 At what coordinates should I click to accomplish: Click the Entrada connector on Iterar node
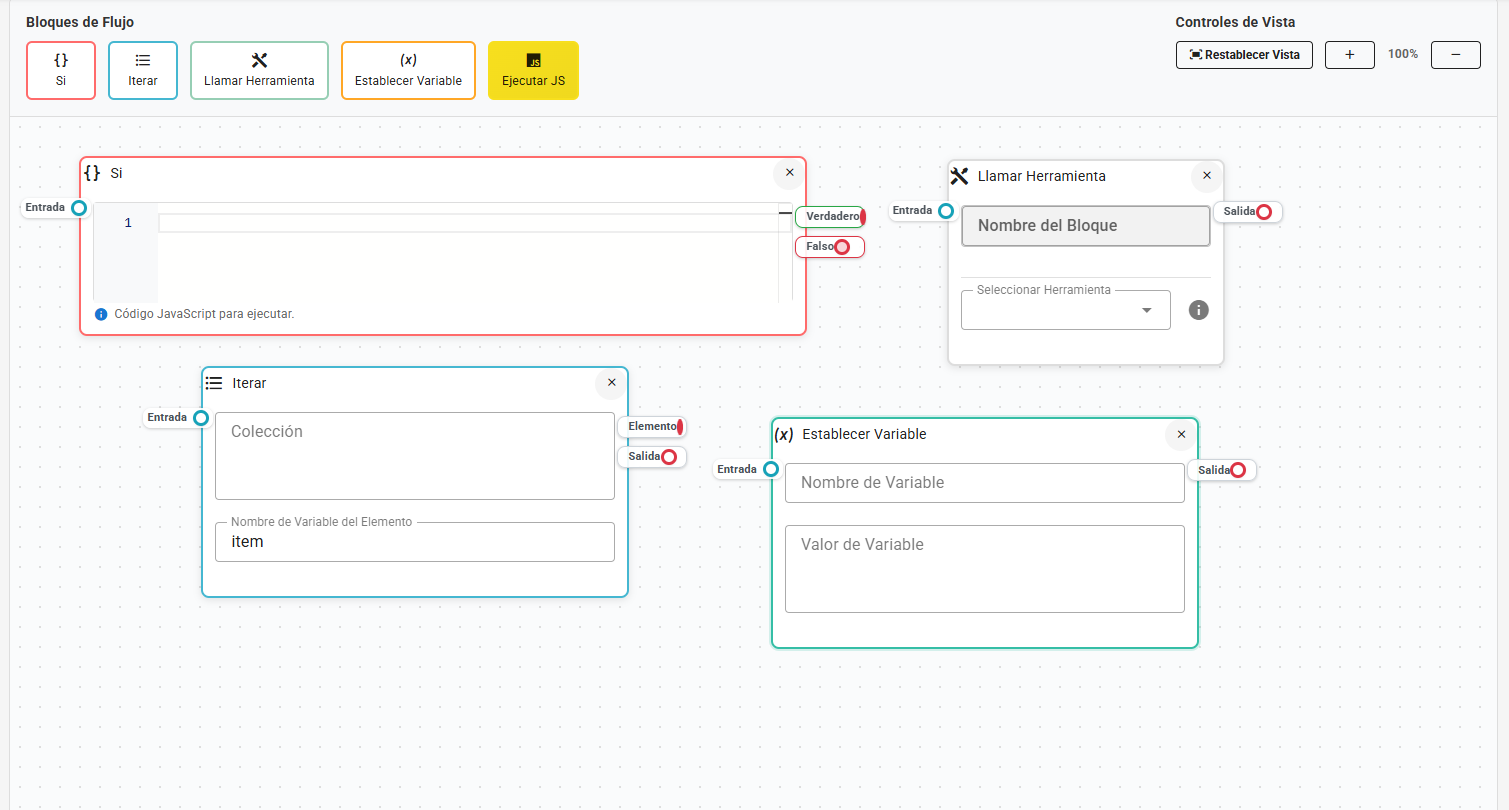click(x=200, y=418)
